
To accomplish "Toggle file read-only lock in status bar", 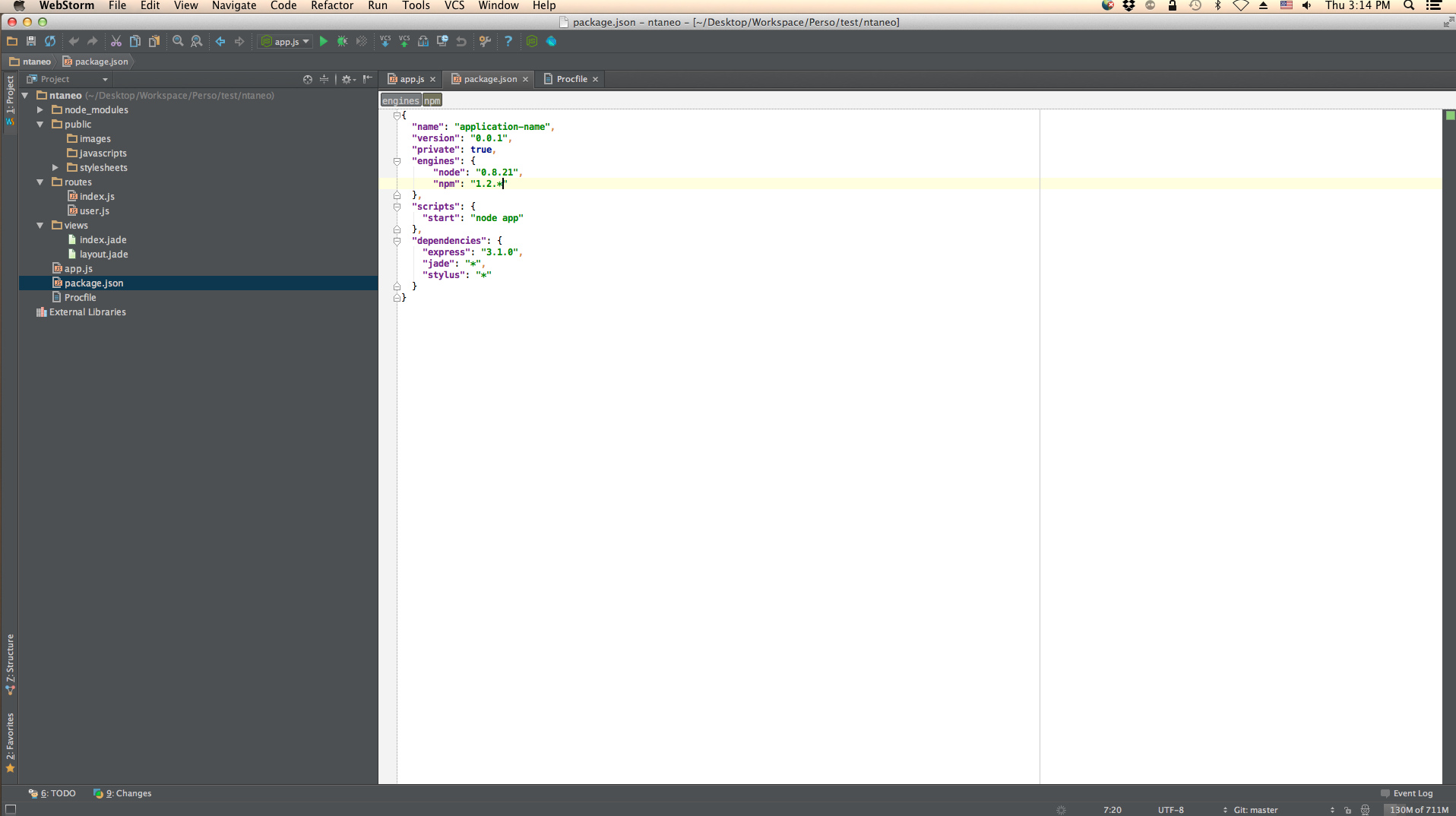I will point(1347,810).
